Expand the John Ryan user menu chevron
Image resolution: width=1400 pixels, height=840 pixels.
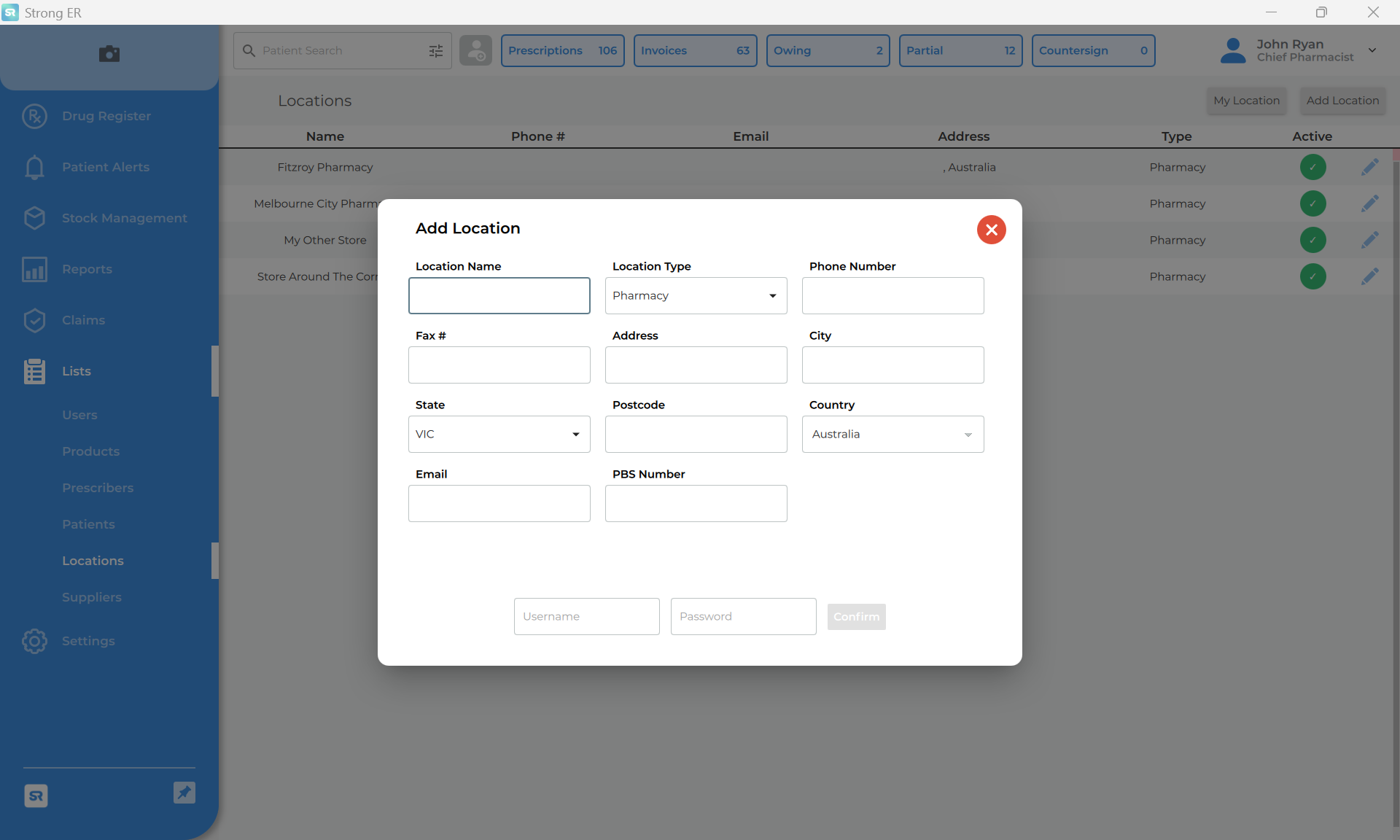[1372, 50]
